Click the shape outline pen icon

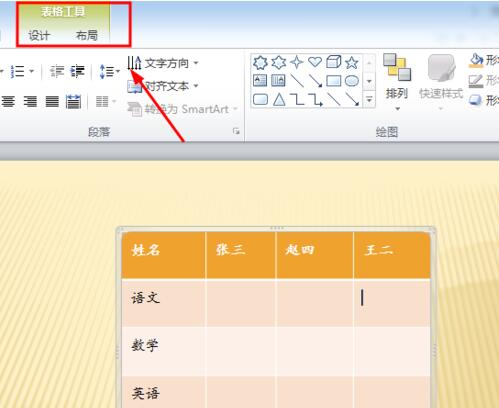click(x=476, y=81)
